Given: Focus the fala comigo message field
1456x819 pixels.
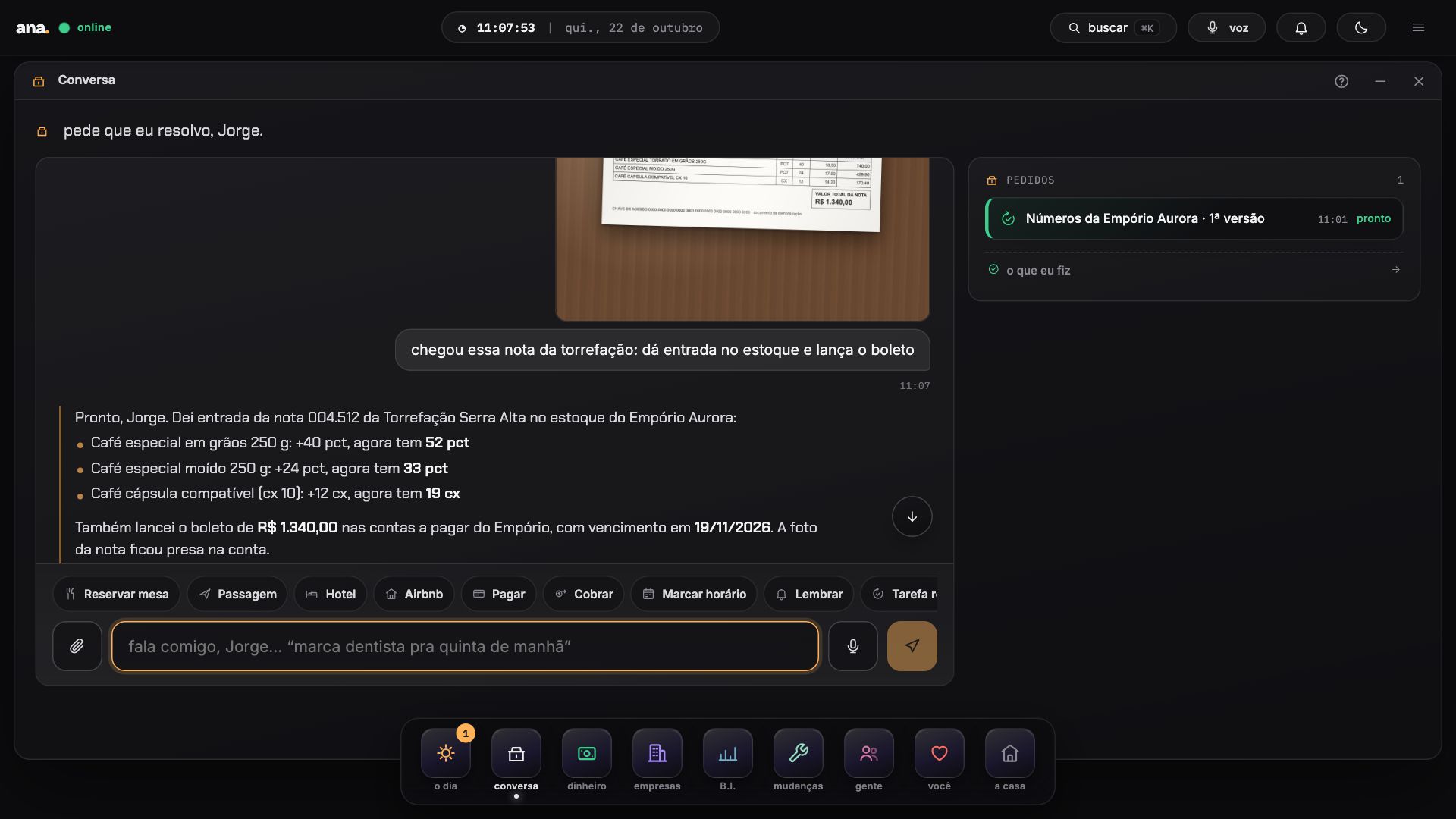Looking at the screenshot, I should coord(465,646).
